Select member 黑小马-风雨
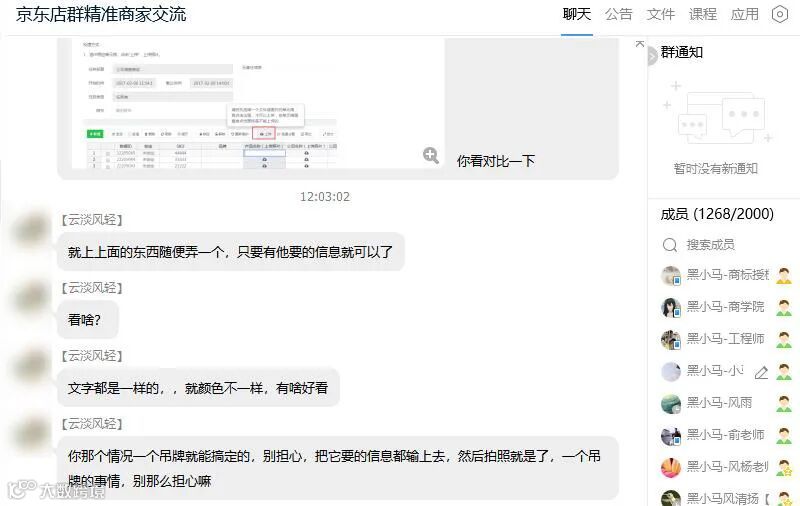The image size is (800, 506). (719, 403)
